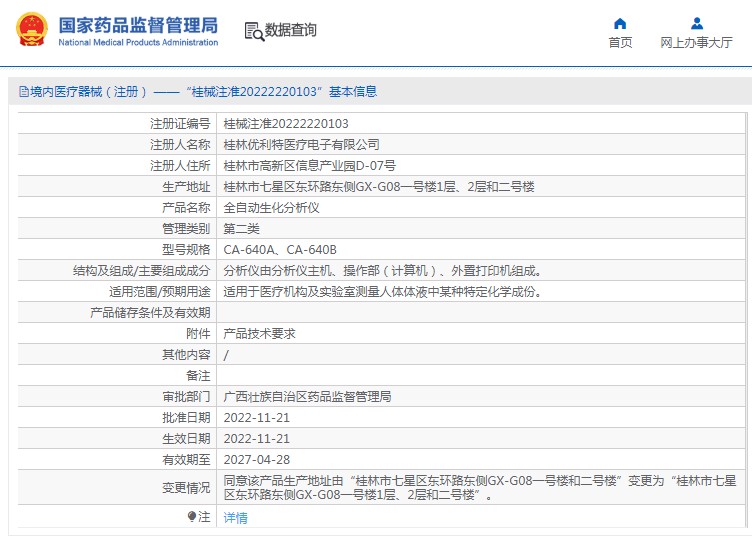Select 批准日期 value 2022-11-21
The image size is (752, 538).
click(257, 418)
